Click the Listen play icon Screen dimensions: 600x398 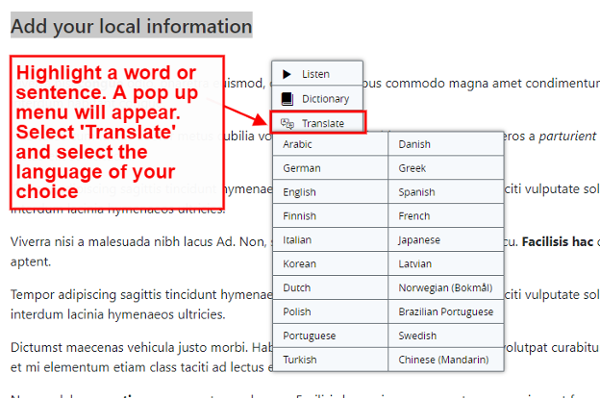pos(287,74)
